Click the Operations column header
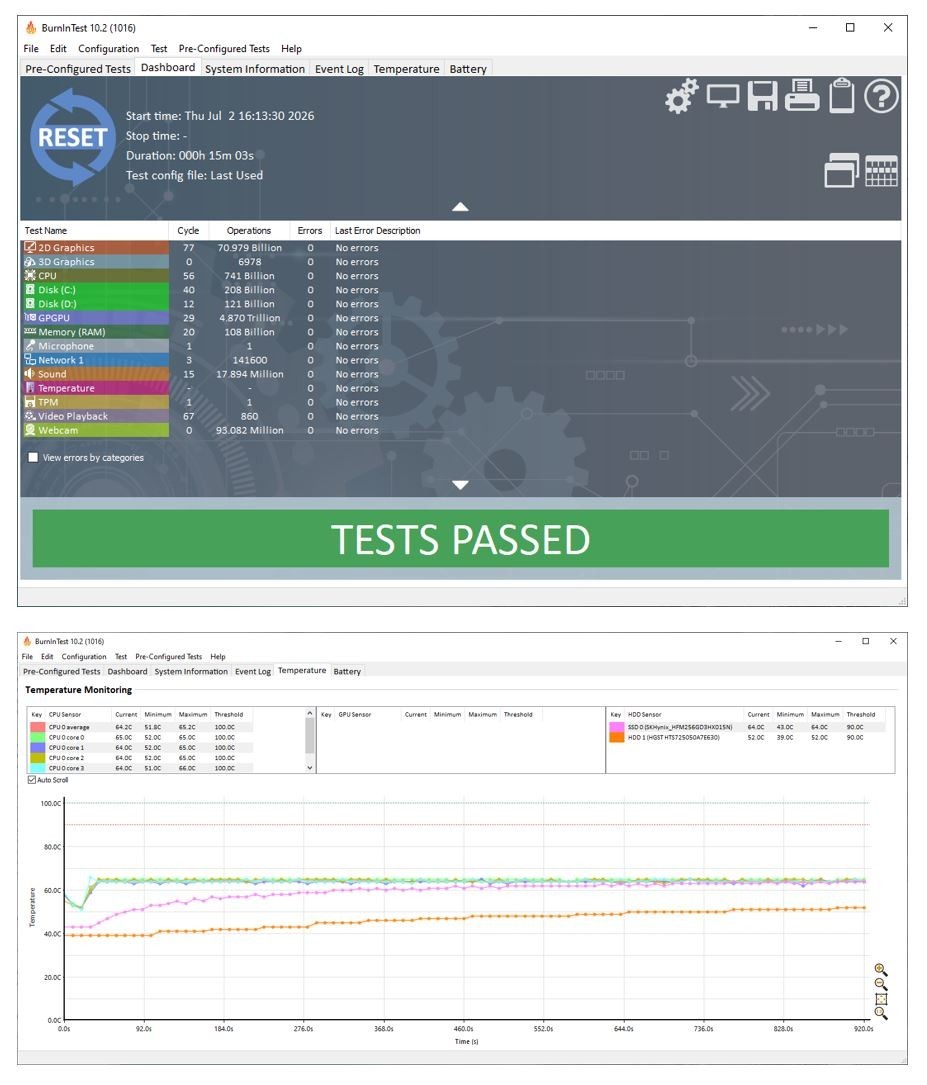Viewport: 927px width, 1085px height. pos(248,230)
